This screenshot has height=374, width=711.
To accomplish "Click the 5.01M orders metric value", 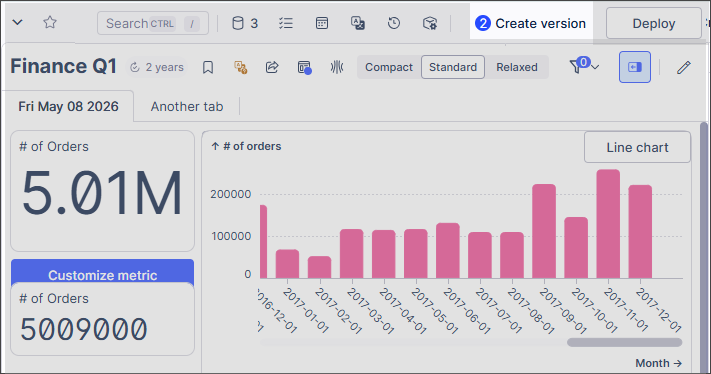I will coord(102,193).
